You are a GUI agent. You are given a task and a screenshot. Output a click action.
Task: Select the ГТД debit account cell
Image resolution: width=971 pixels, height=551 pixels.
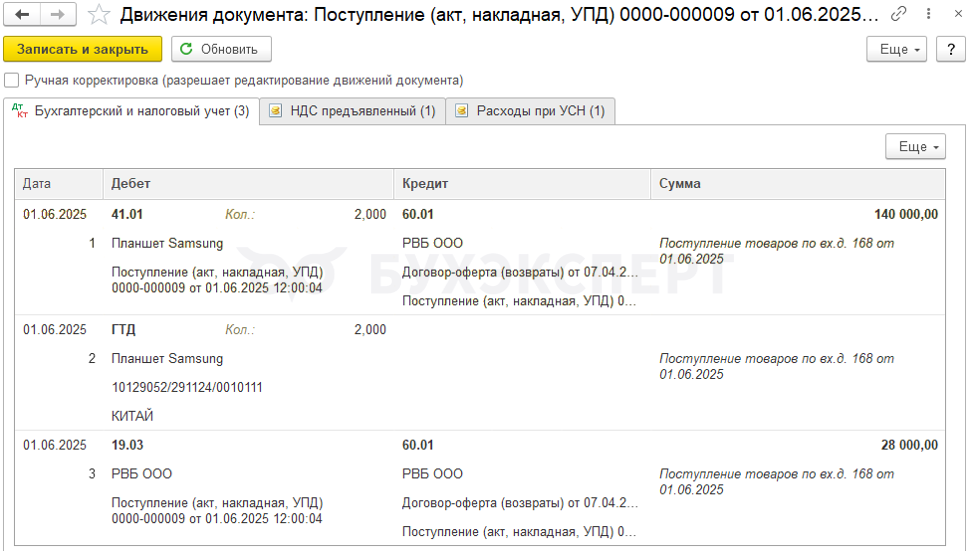tap(123, 330)
